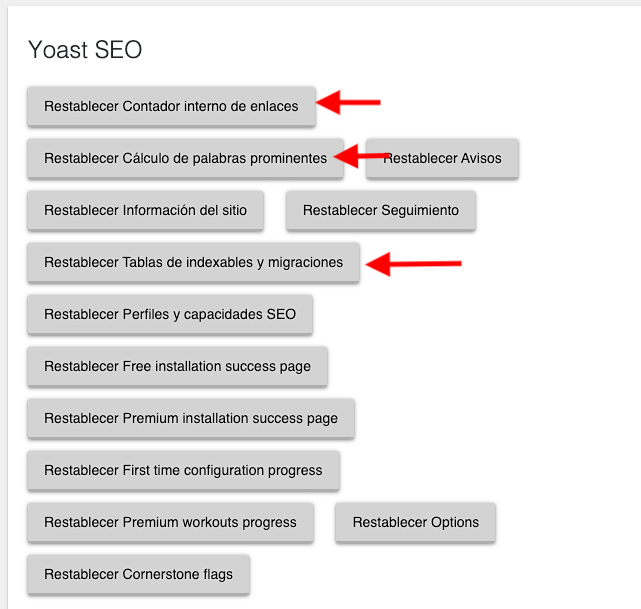Click the Restablecer Seguimiento button
The image size is (641, 609).
click(381, 210)
